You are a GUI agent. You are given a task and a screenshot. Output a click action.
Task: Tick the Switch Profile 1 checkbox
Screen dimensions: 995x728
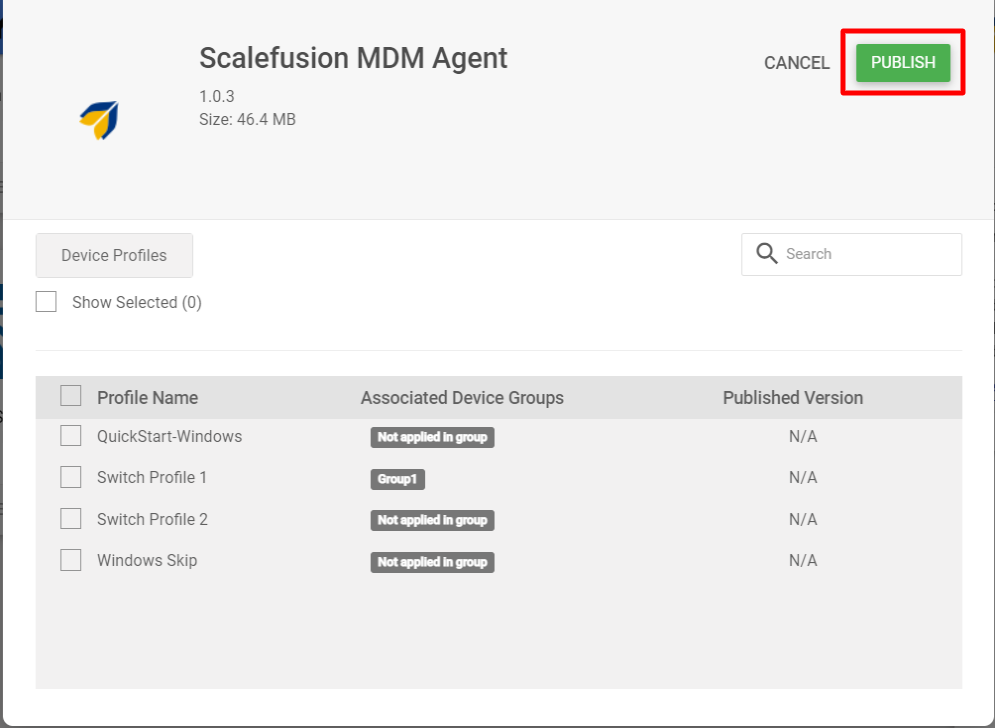[x=70, y=477]
